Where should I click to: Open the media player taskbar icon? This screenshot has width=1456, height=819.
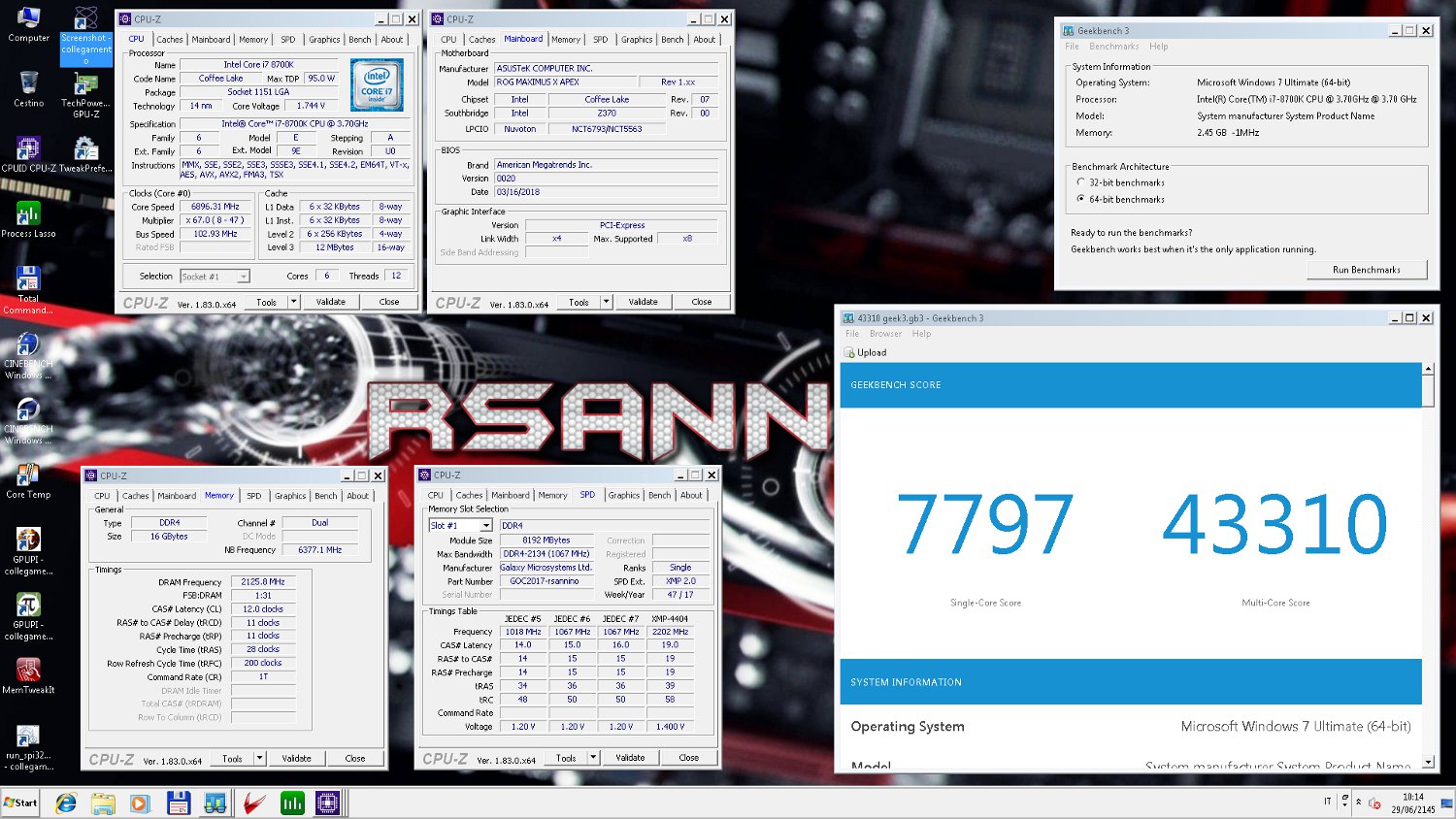[x=140, y=803]
